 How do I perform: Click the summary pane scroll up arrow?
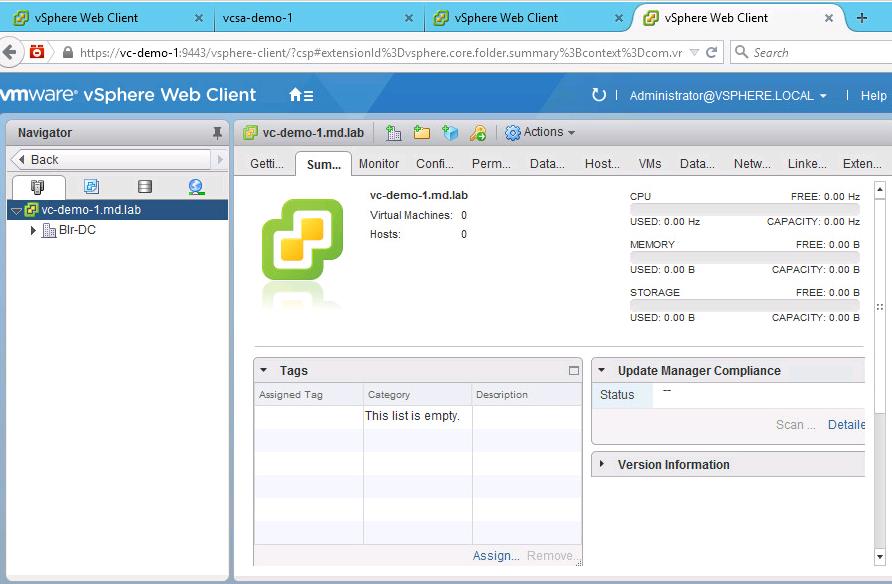point(880,189)
